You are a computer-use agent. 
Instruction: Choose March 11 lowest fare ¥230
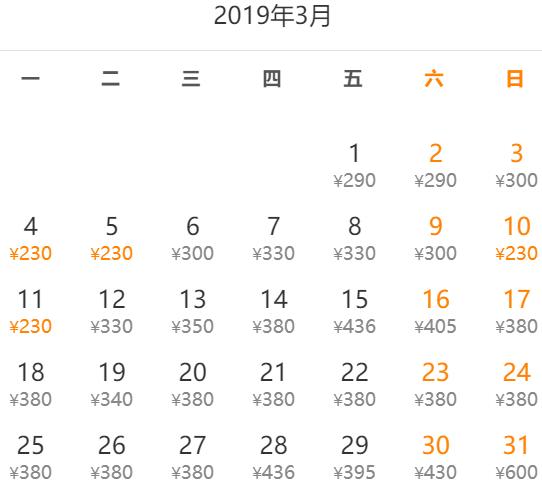(30, 312)
